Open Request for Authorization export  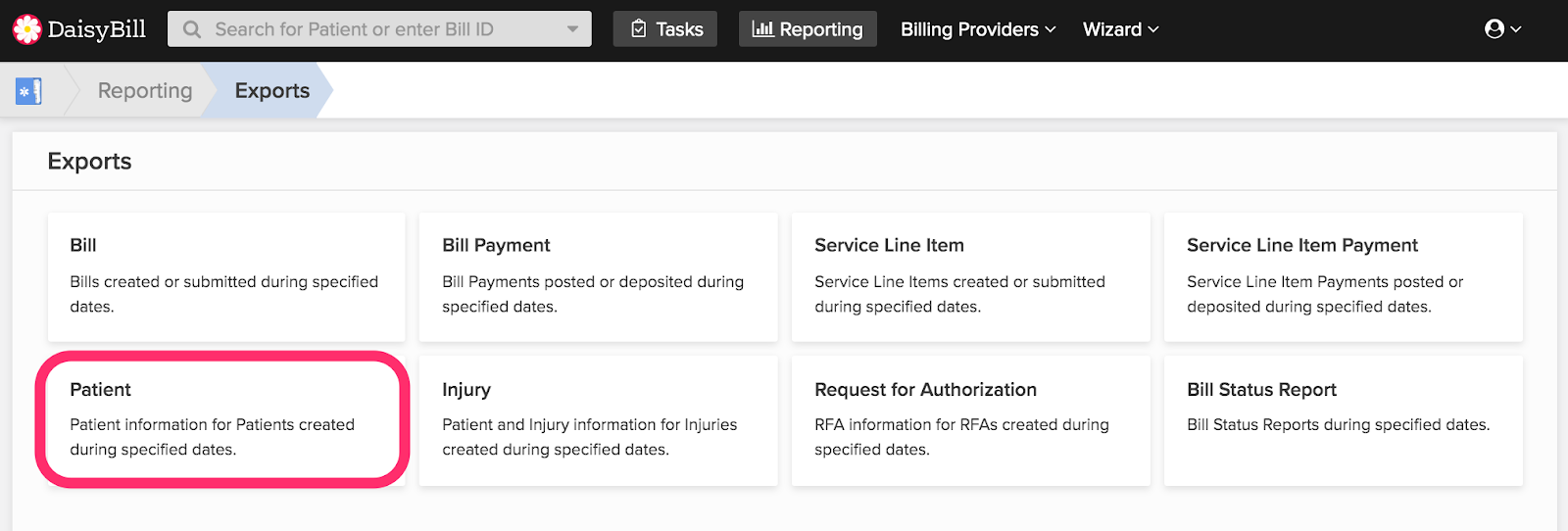(970, 421)
